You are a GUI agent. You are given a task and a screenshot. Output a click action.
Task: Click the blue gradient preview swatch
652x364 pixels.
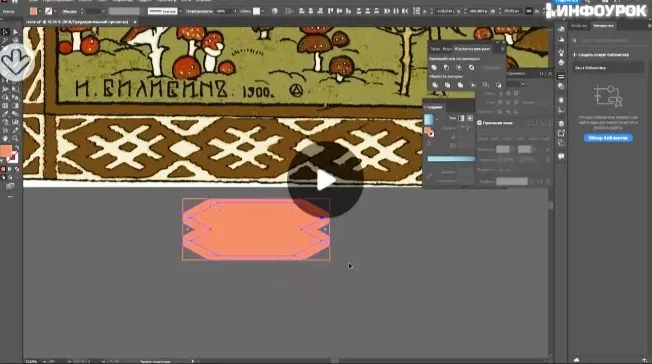coord(429,119)
